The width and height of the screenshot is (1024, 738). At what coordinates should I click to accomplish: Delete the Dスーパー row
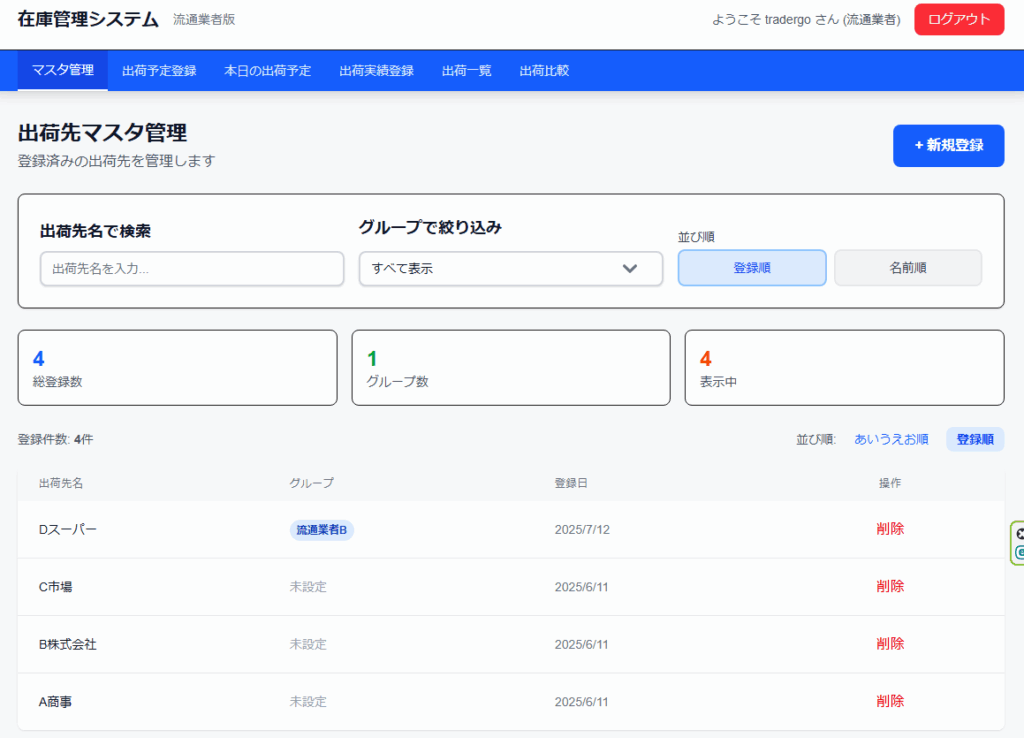[889, 529]
